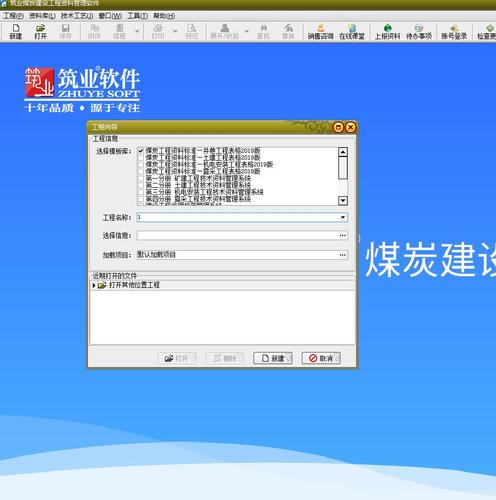Click the ellipsis button in 加载项目 field
The height and width of the screenshot is (500, 496).
pos(343,255)
